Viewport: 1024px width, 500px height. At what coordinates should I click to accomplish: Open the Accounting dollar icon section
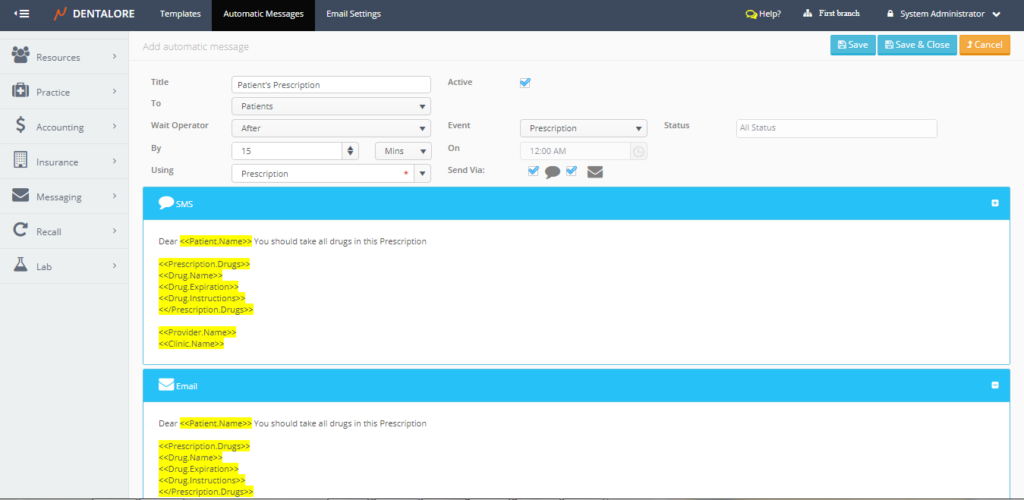pyautogui.click(x=21, y=126)
